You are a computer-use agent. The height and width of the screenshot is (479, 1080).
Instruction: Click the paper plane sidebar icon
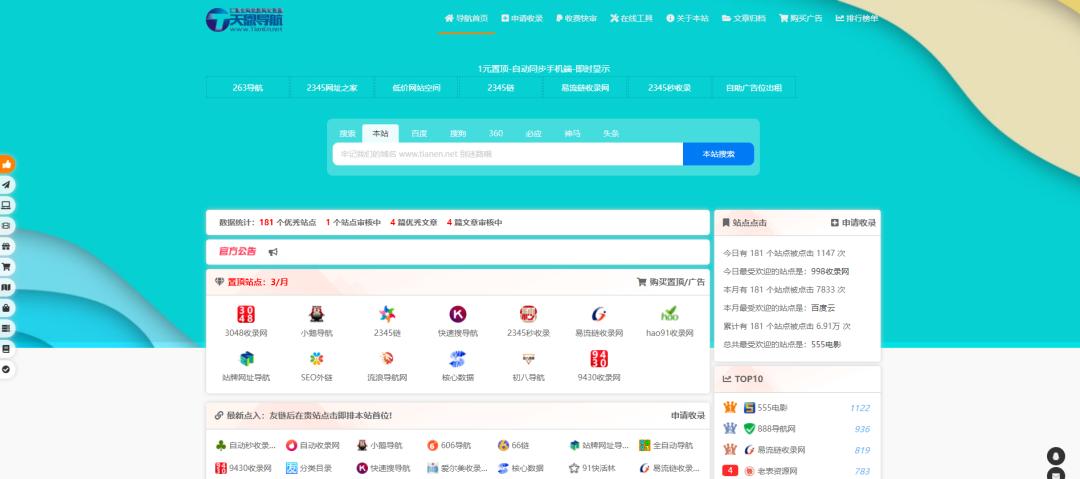(x=7, y=185)
